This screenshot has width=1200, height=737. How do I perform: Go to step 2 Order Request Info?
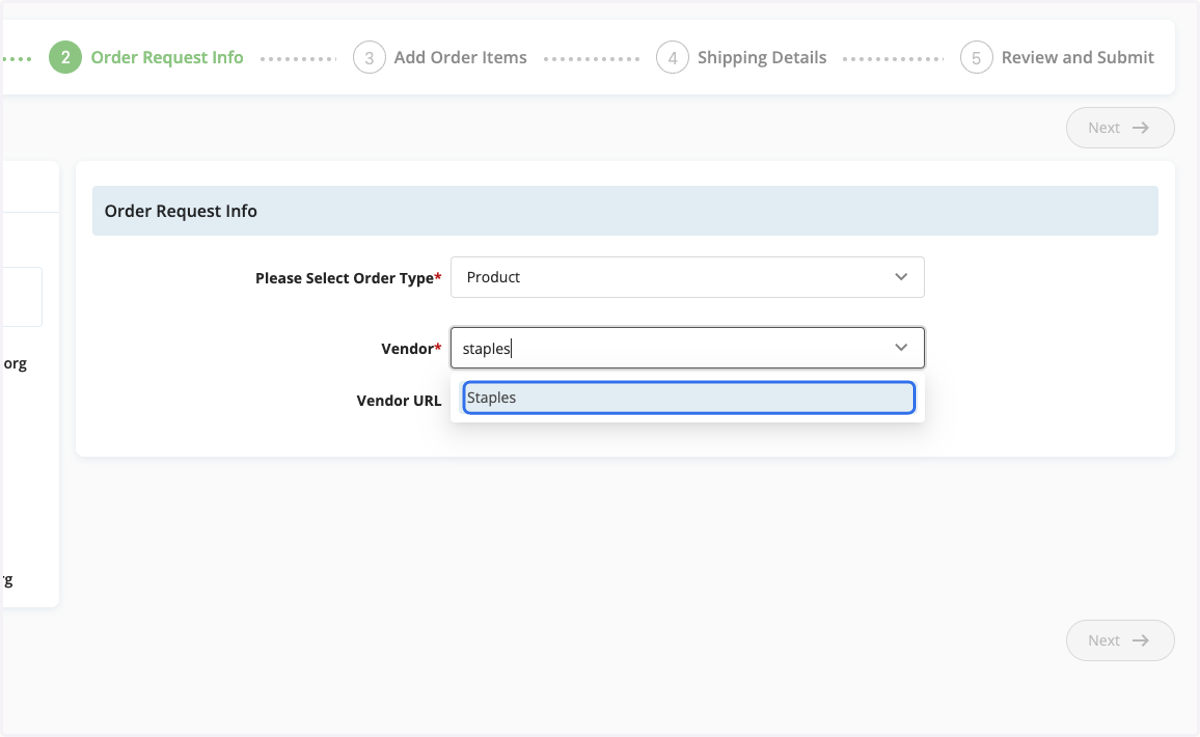pyautogui.click(x=146, y=58)
